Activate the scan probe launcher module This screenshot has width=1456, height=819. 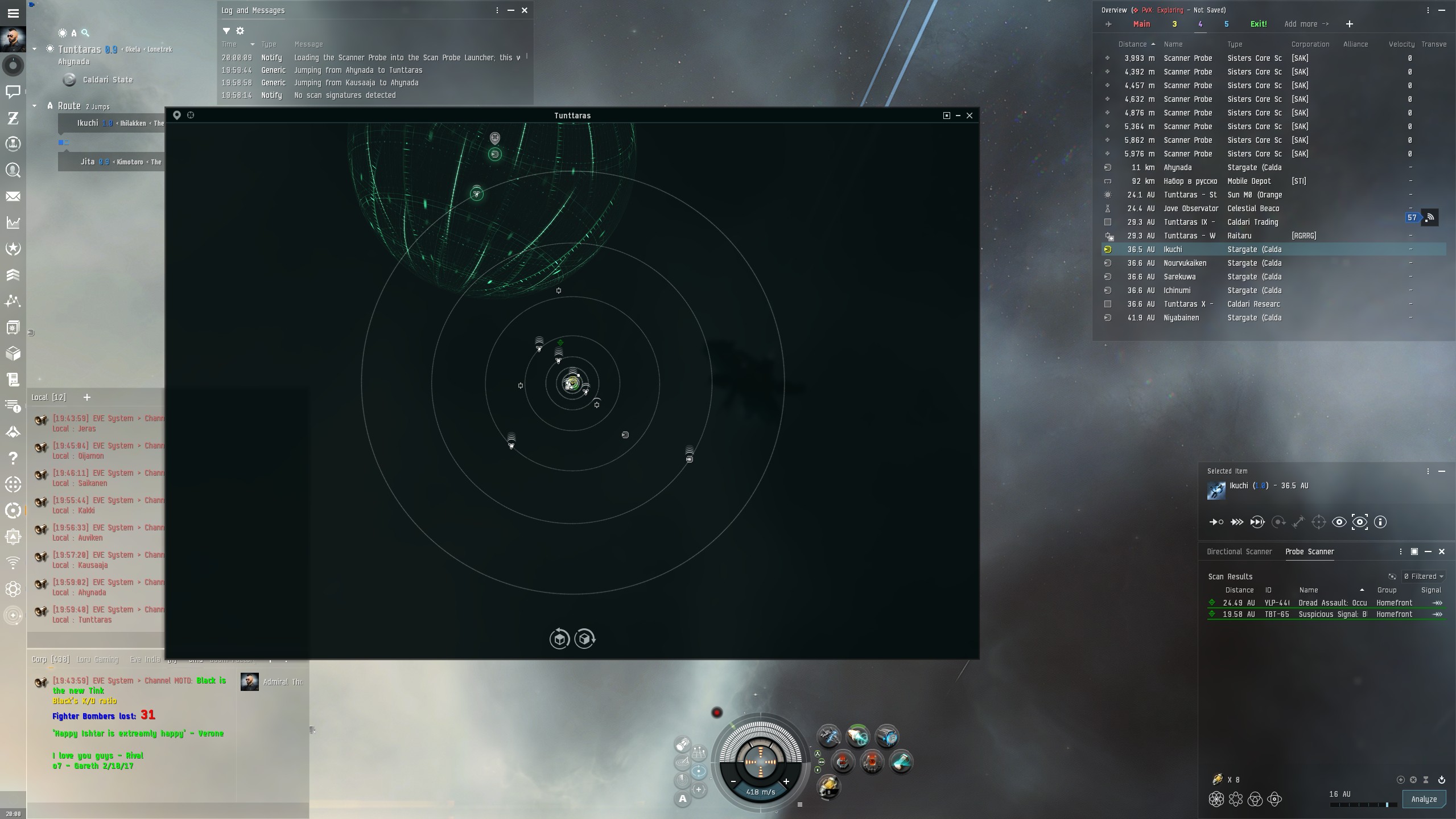828,785
